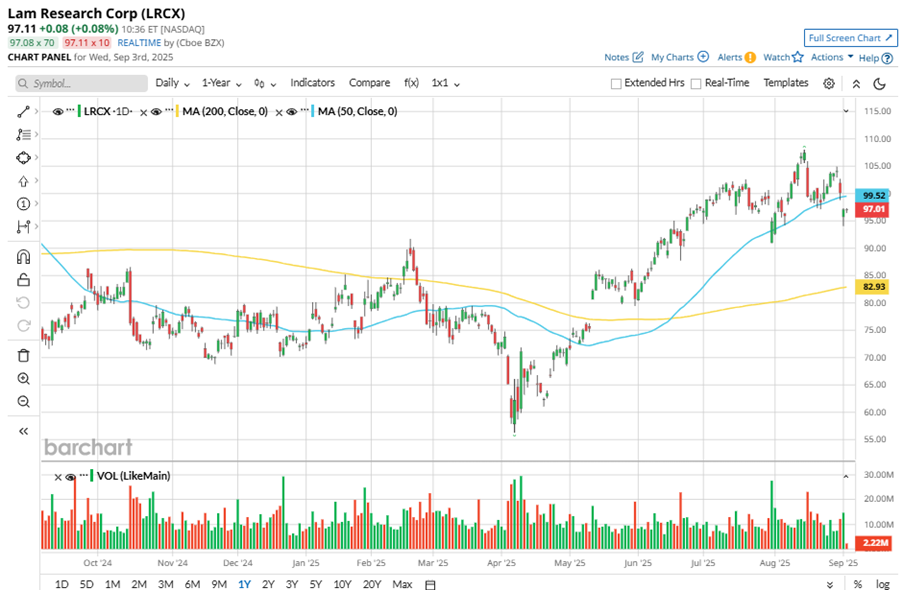This screenshot has height=590, width=903.
Task: Select the 6M range
Action: click(x=192, y=584)
